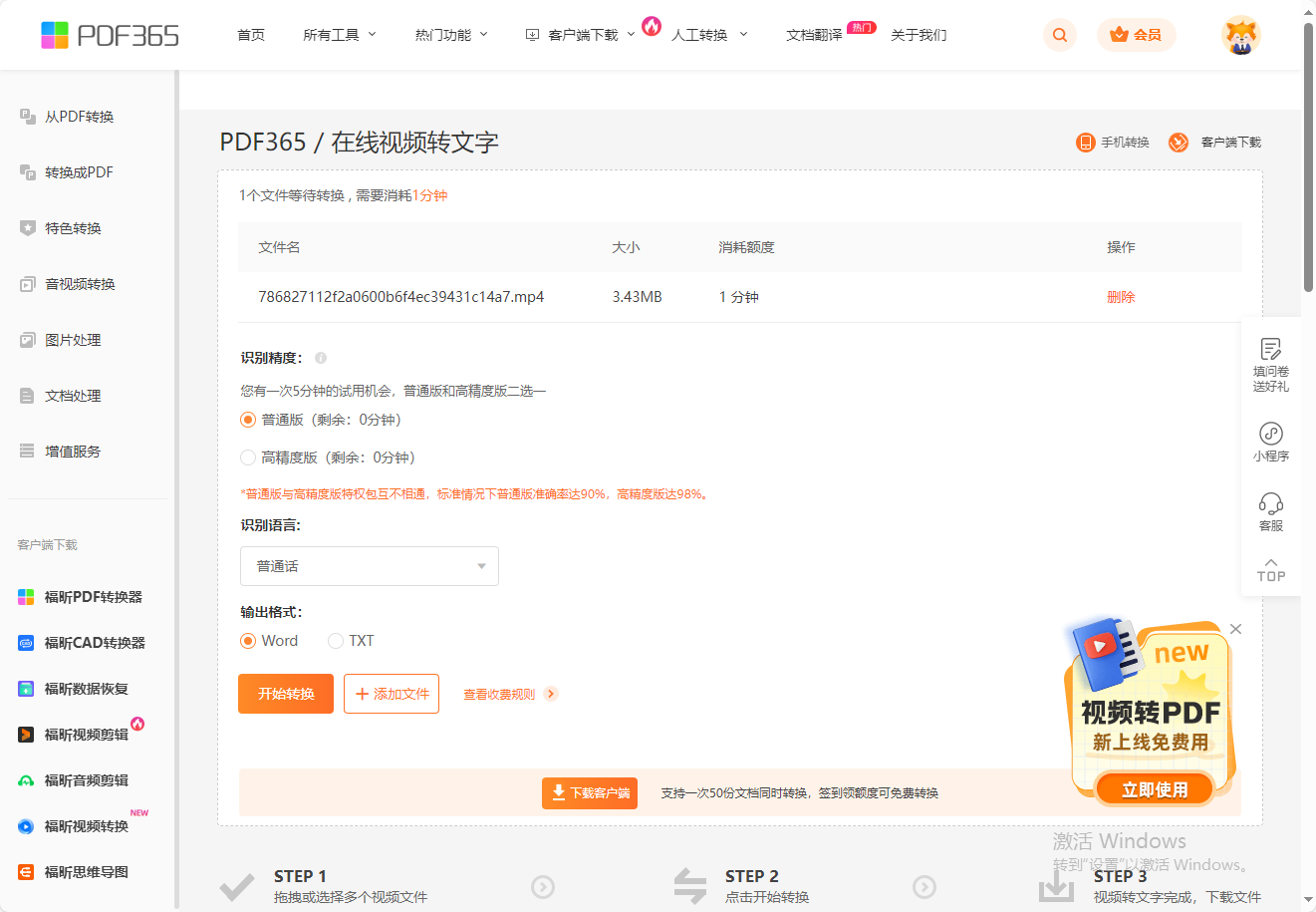This screenshot has width=1316, height=912.
Task: Delete the mp4 file with 删除
Action: coord(1121,297)
